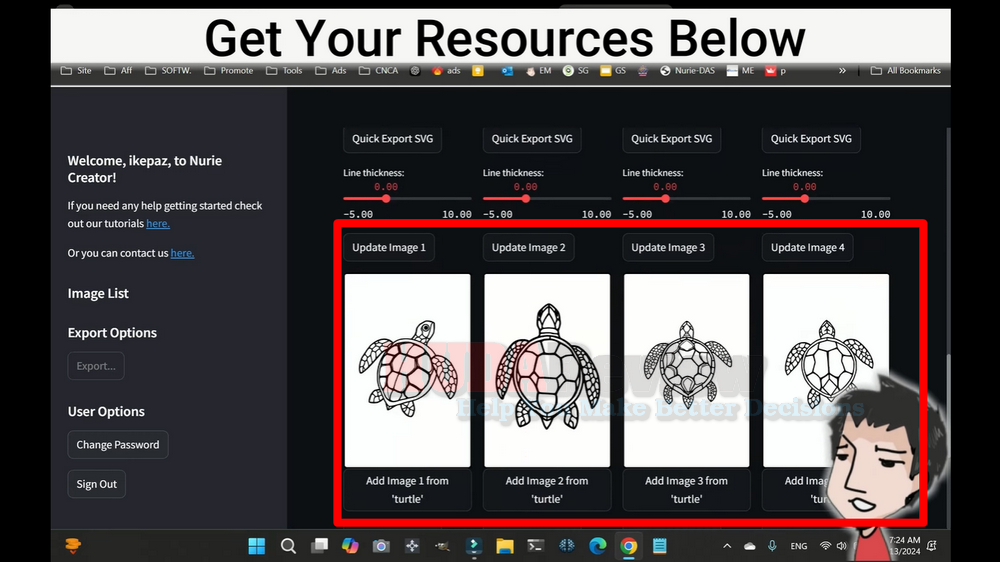Image resolution: width=1000 pixels, height=562 pixels.
Task: Show hidden system tray icons
Action: [727, 546]
